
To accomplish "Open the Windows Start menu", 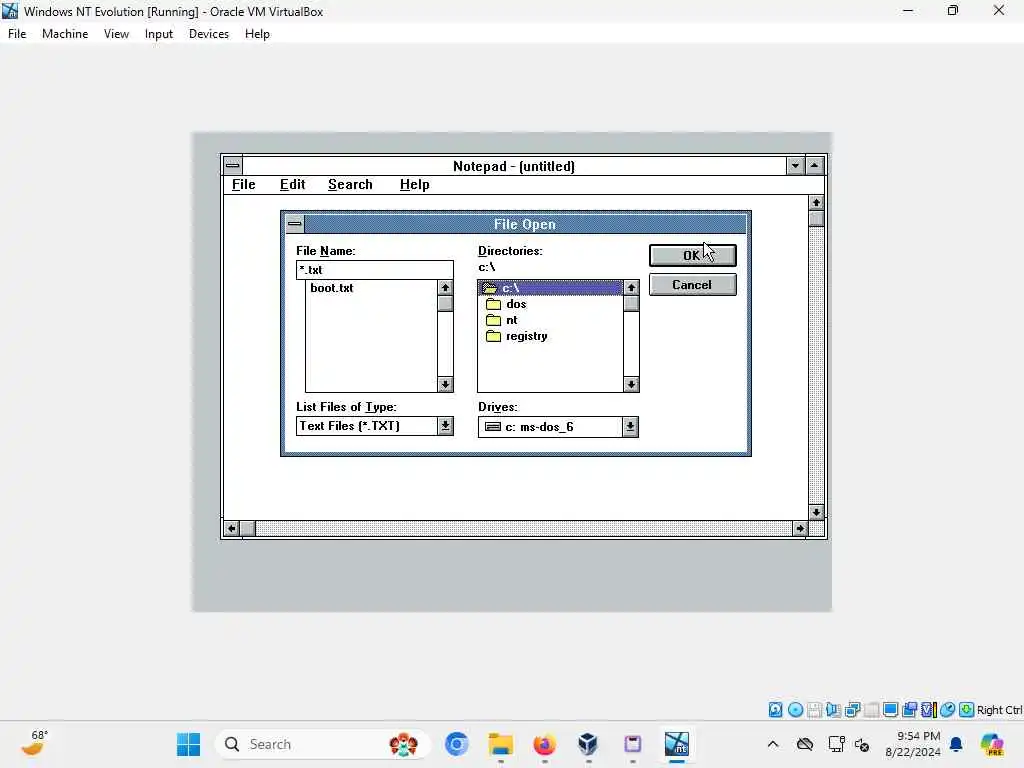I will 189,744.
